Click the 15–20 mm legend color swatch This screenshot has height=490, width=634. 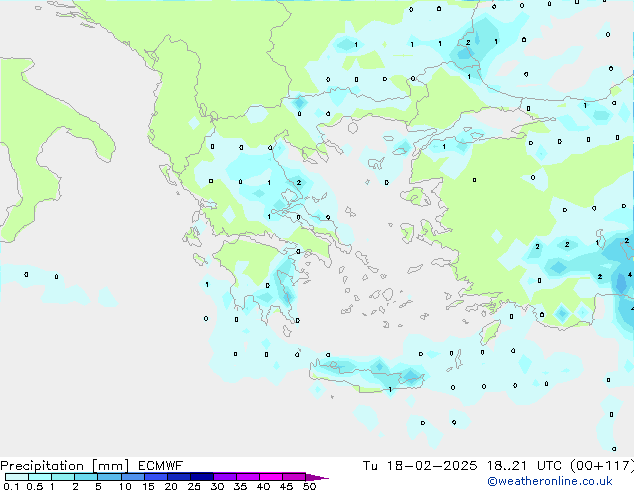point(155,477)
